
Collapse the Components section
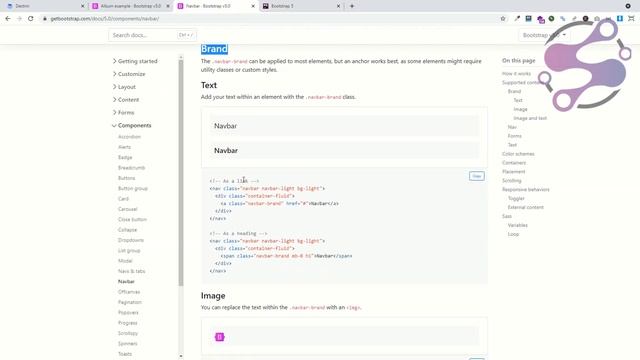[131, 125]
